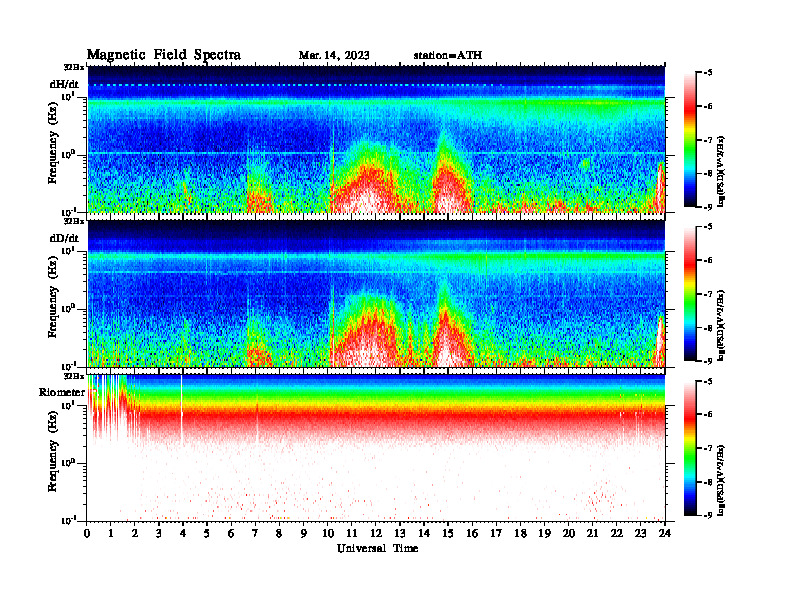Click hour 22 on the time axis
The height and width of the screenshot is (612, 792).
coord(617,534)
